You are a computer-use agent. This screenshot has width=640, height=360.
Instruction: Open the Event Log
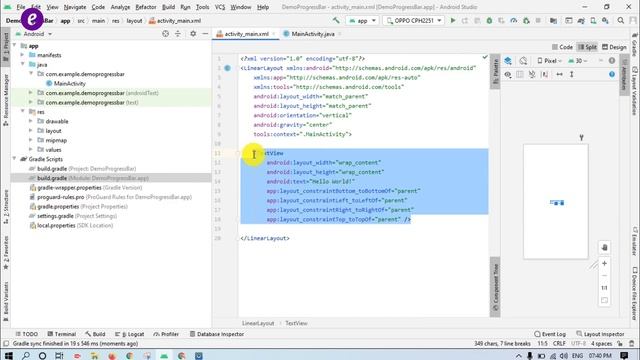tap(550, 334)
